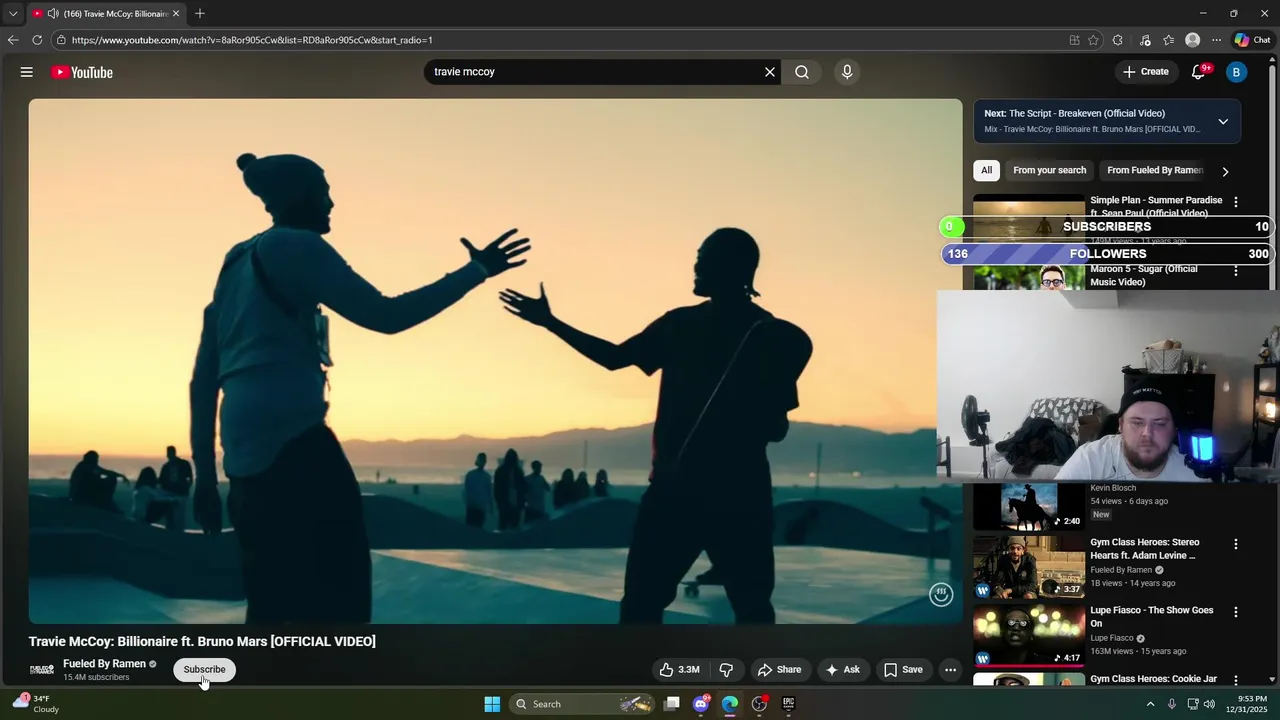
Task: Open the browser profile icon
Action: [x=1192, y=40]
